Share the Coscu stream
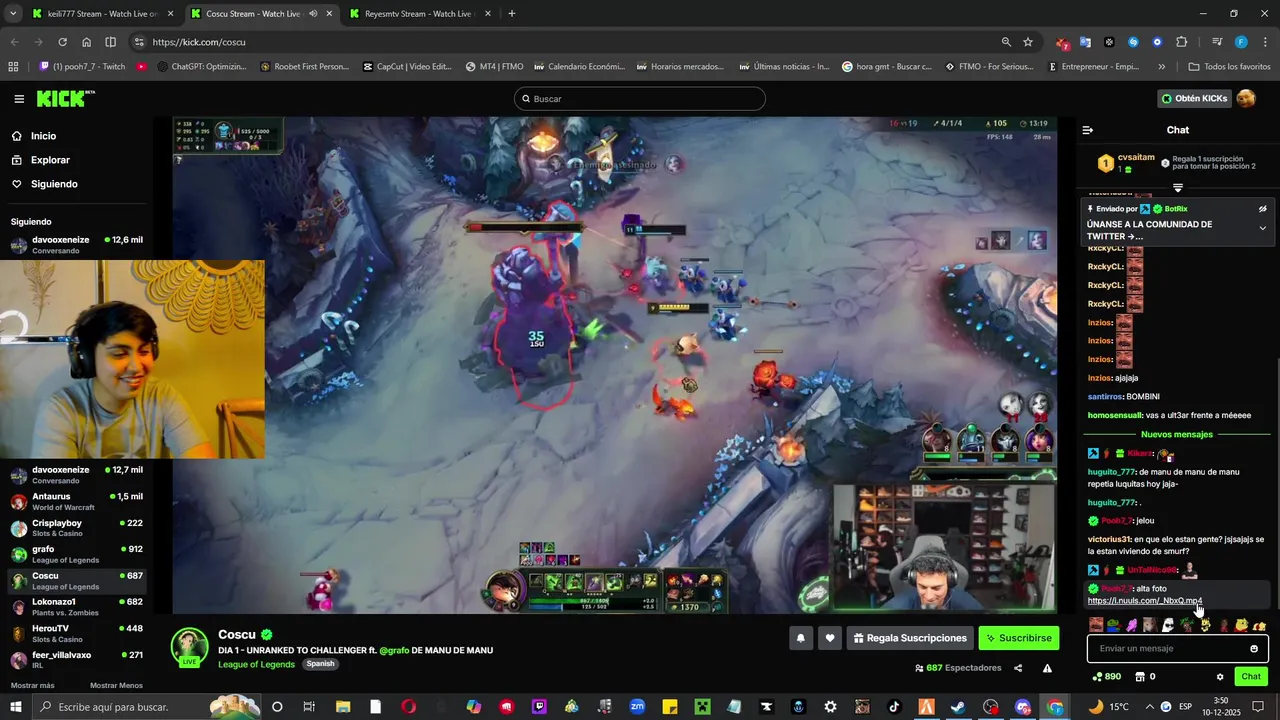The height and width of the screenshot is (720, 1280). 1018,668
